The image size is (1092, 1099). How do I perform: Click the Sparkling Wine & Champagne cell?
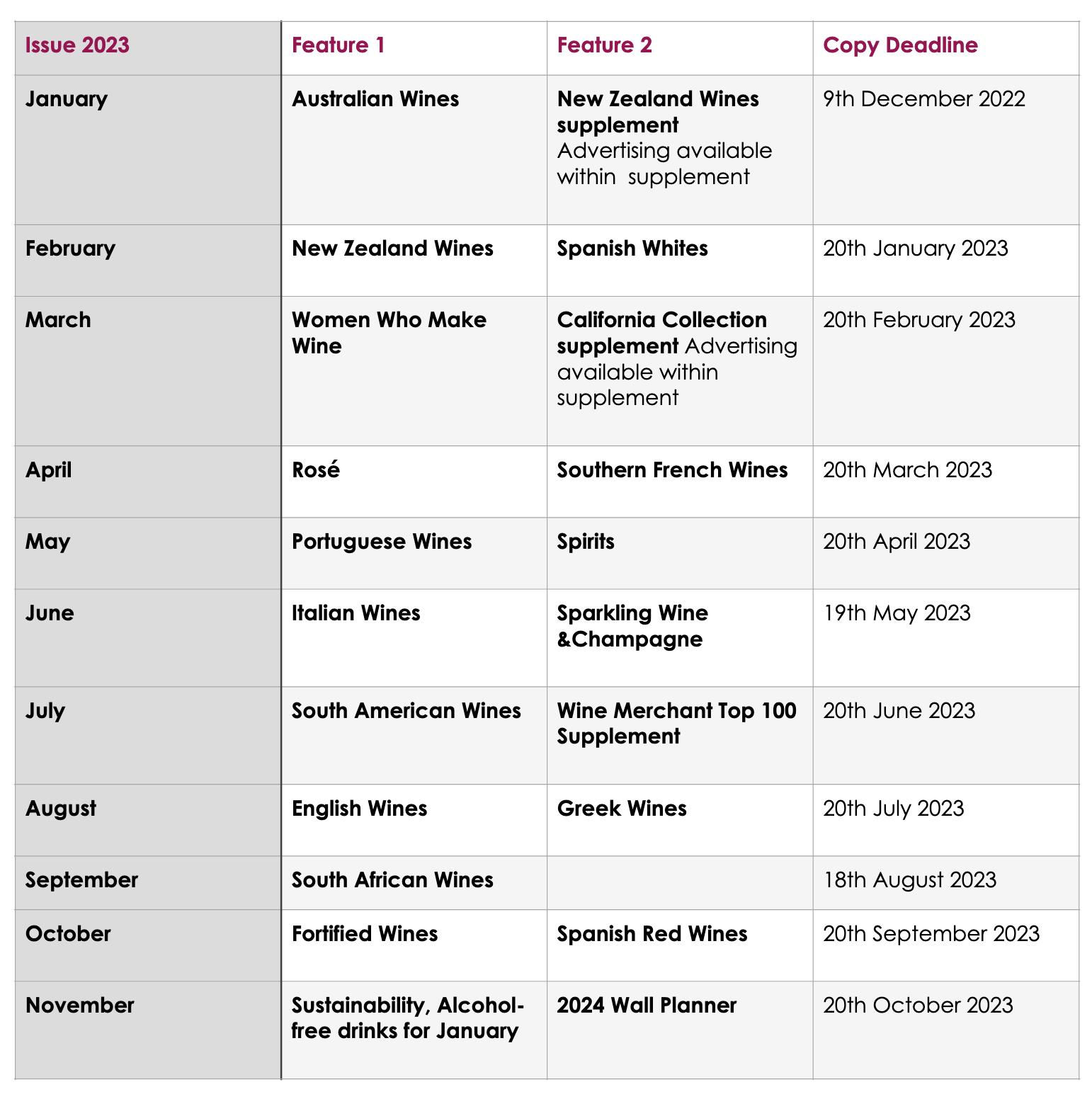(x=632, y=626)
